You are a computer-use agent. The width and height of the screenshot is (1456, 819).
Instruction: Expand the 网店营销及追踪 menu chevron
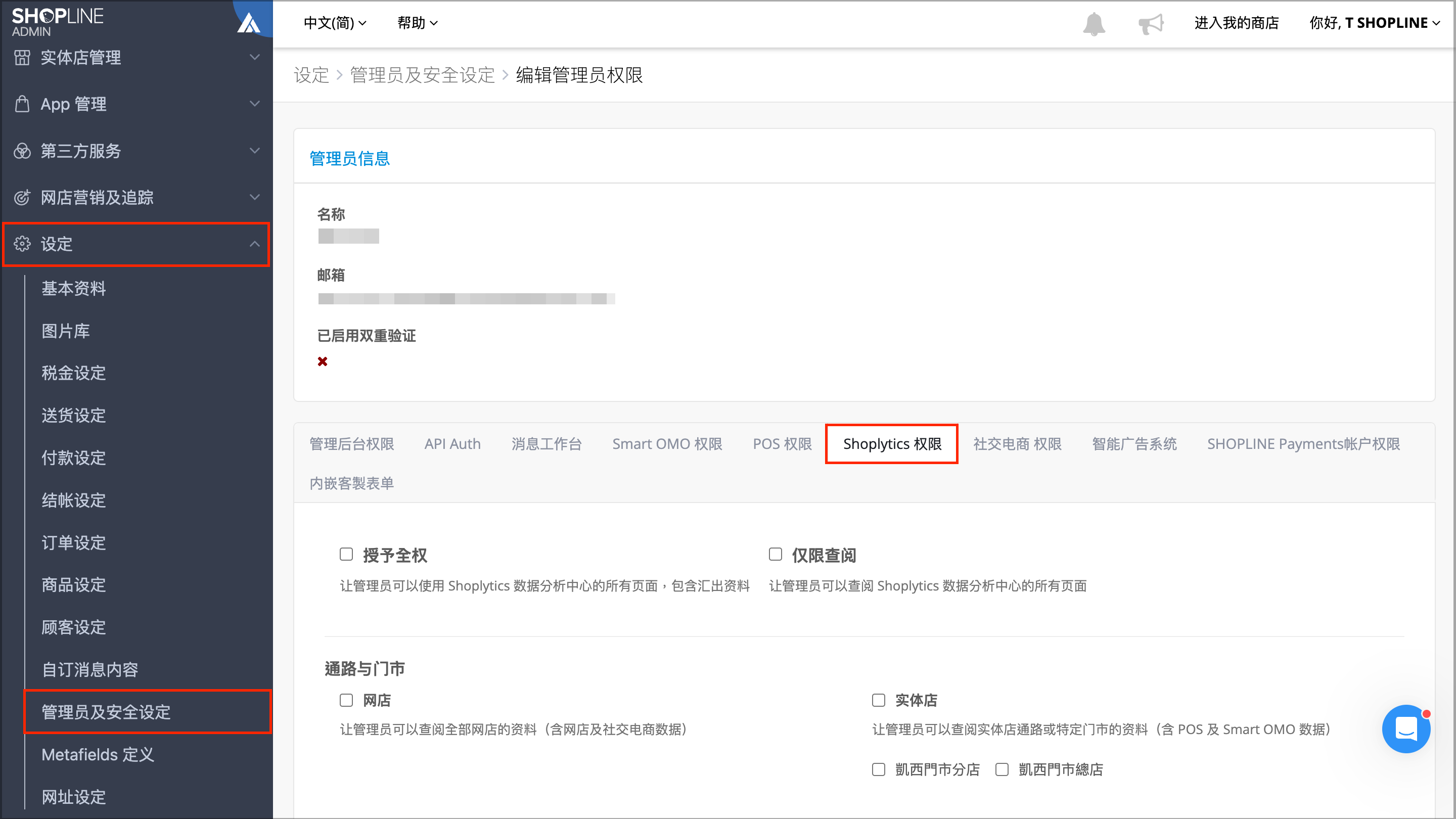point(255,197)
